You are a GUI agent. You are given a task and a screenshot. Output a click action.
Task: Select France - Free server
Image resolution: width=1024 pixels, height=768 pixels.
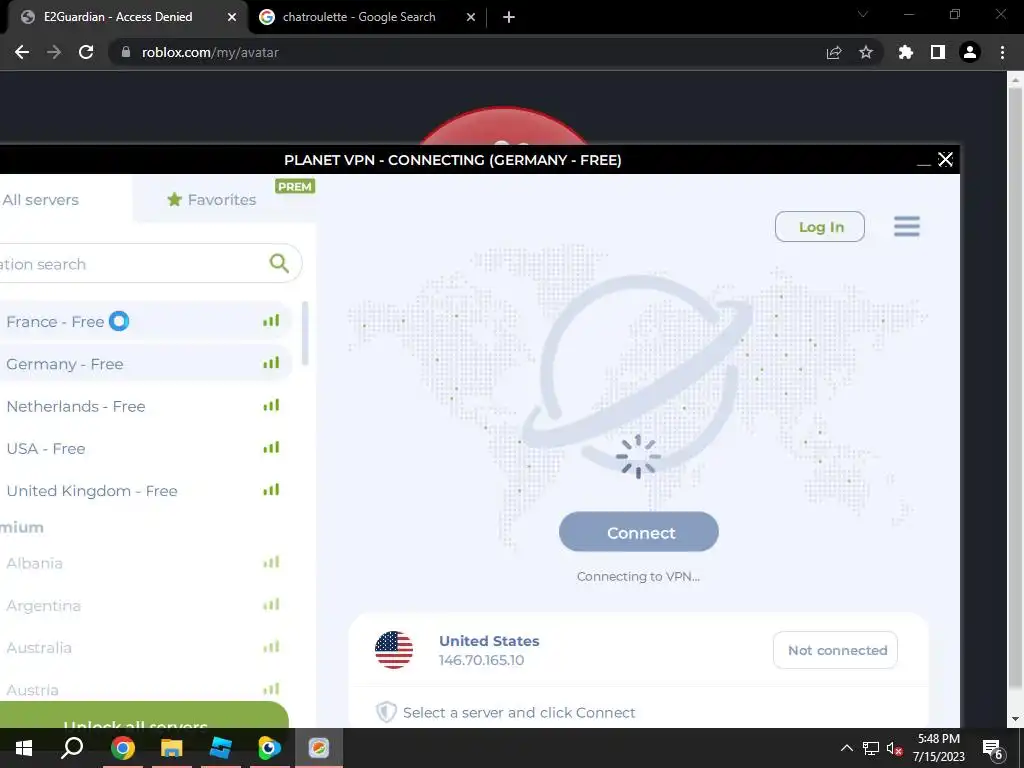[145, 321]
